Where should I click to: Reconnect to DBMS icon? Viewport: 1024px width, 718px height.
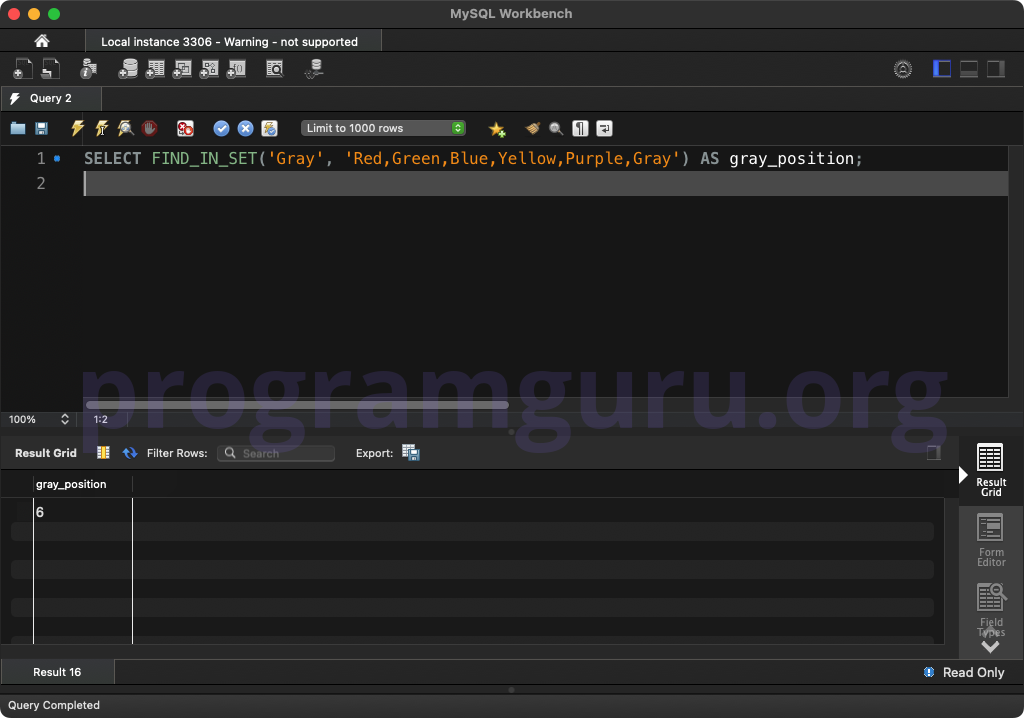click(314, 69)
